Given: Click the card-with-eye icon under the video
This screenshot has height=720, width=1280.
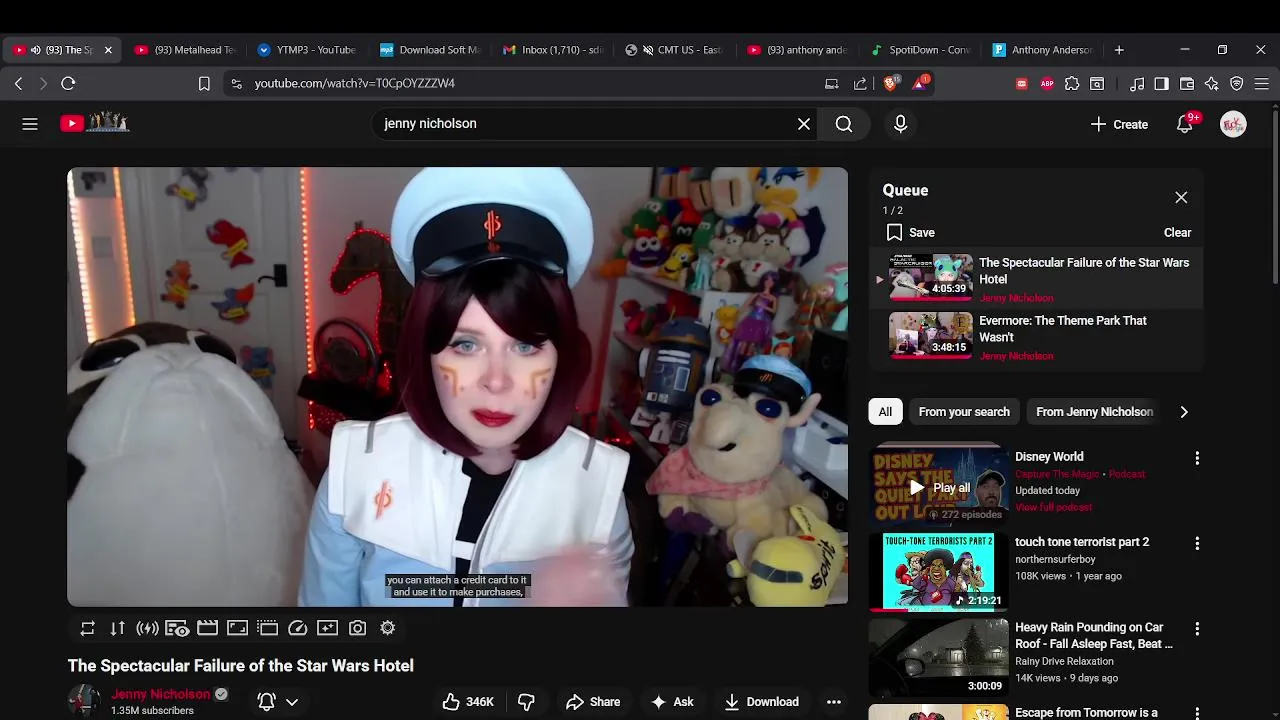Looking at the screenshot, I should [177, 628].
